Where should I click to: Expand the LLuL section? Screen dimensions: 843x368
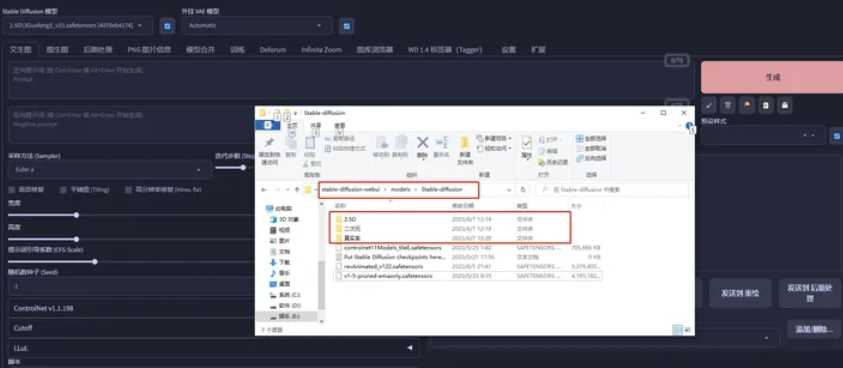[x=213, y=348]
